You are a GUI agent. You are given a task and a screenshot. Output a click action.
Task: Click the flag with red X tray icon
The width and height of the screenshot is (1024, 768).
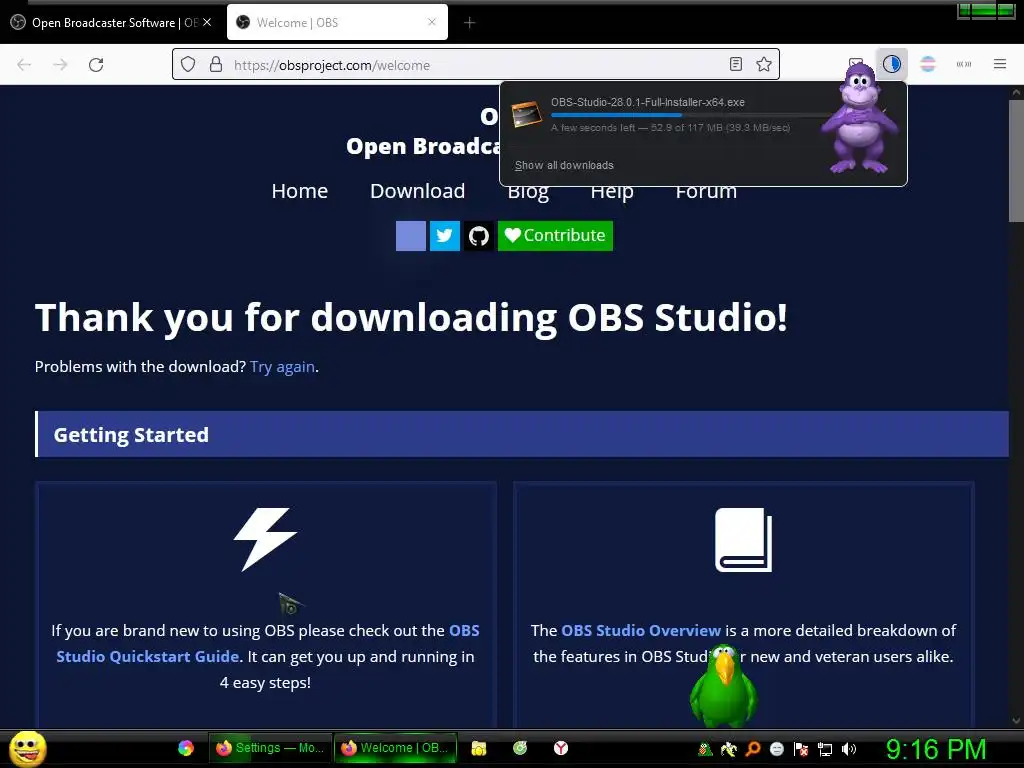801,749
